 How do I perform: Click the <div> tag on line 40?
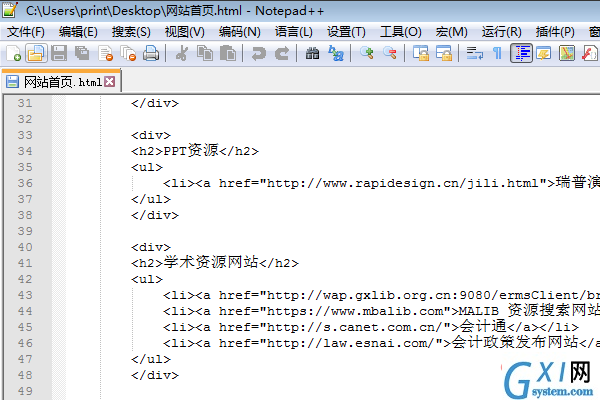click(151, 247)
